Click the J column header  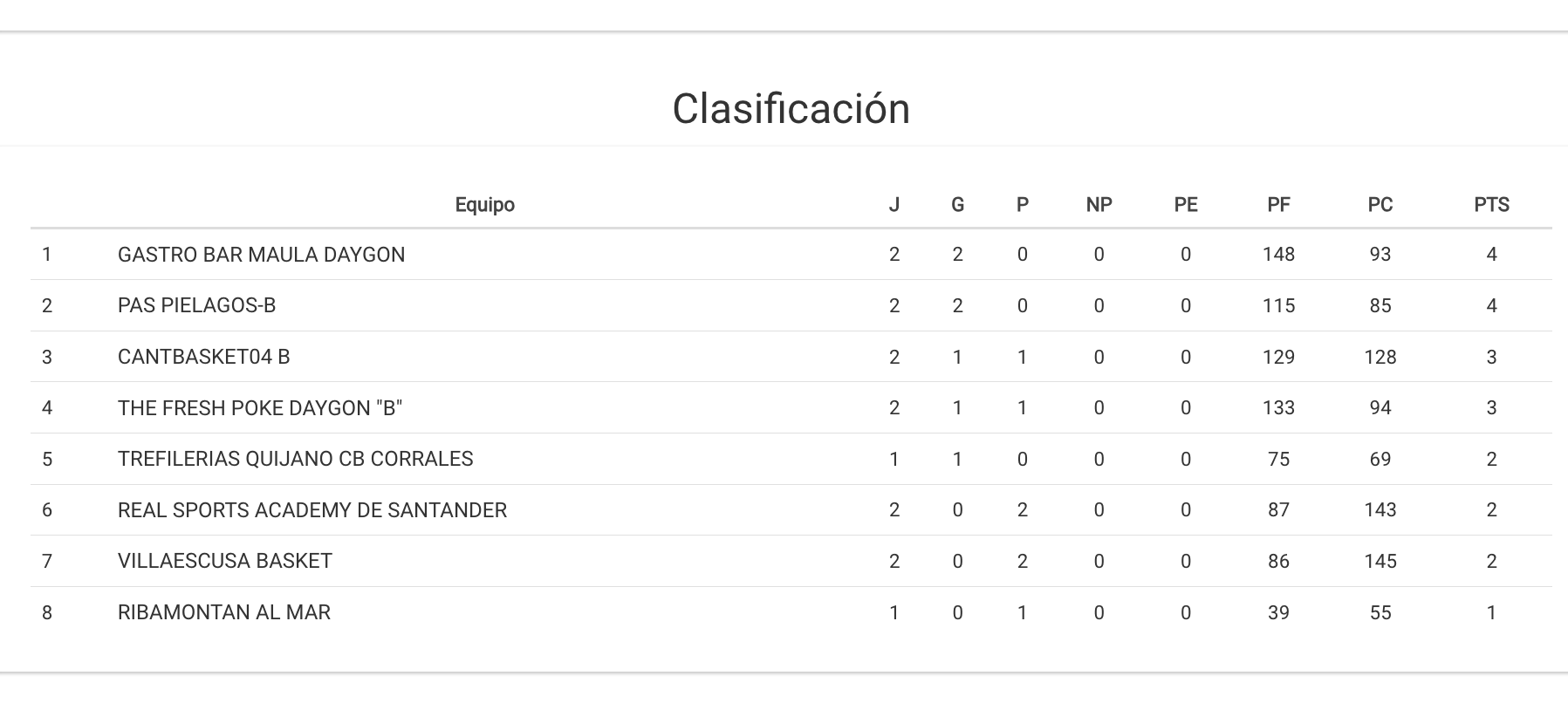click(894, 205)
